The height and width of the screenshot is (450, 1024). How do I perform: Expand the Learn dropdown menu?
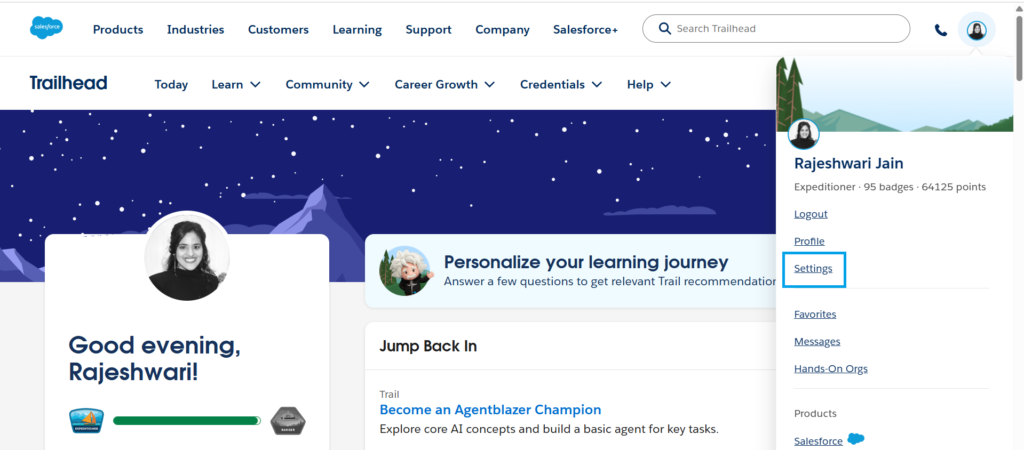236,84
